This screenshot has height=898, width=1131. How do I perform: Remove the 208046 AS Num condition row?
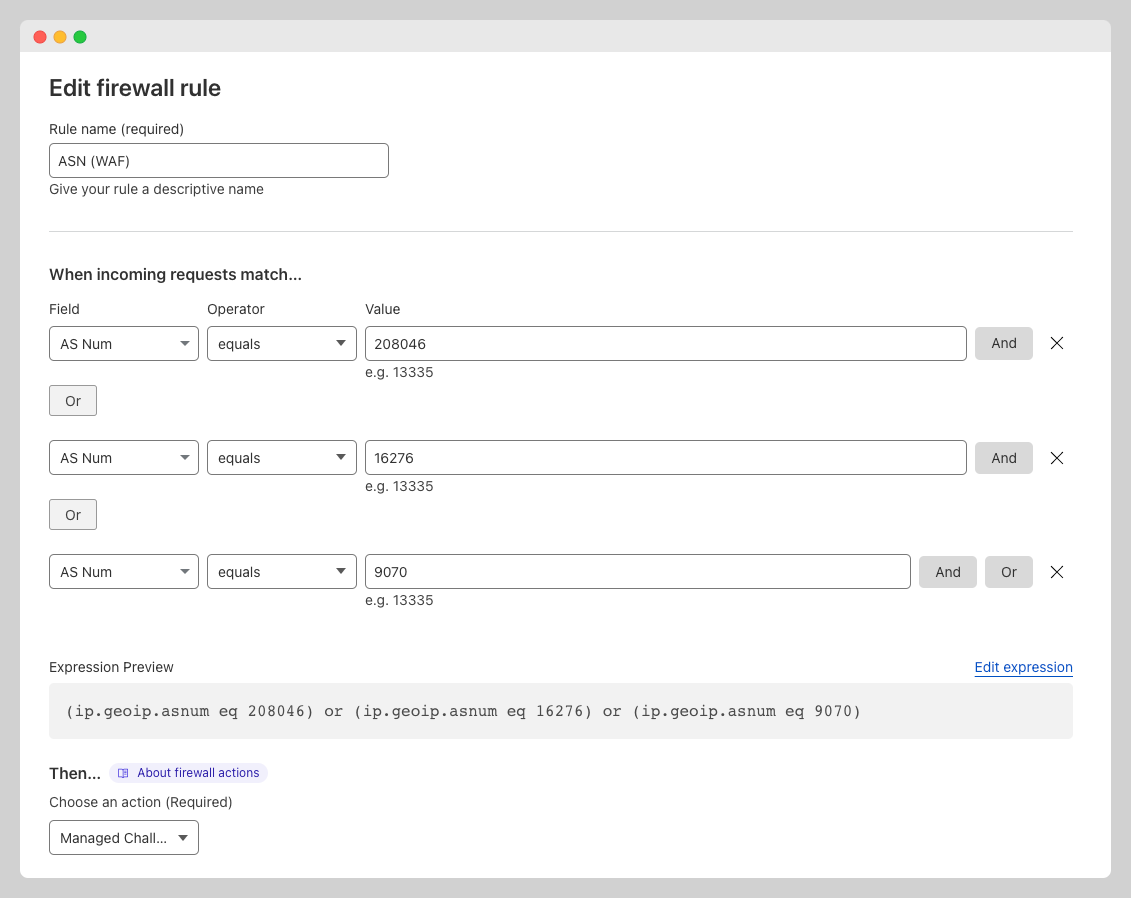pyautogui.click(x=1056, y=343)
